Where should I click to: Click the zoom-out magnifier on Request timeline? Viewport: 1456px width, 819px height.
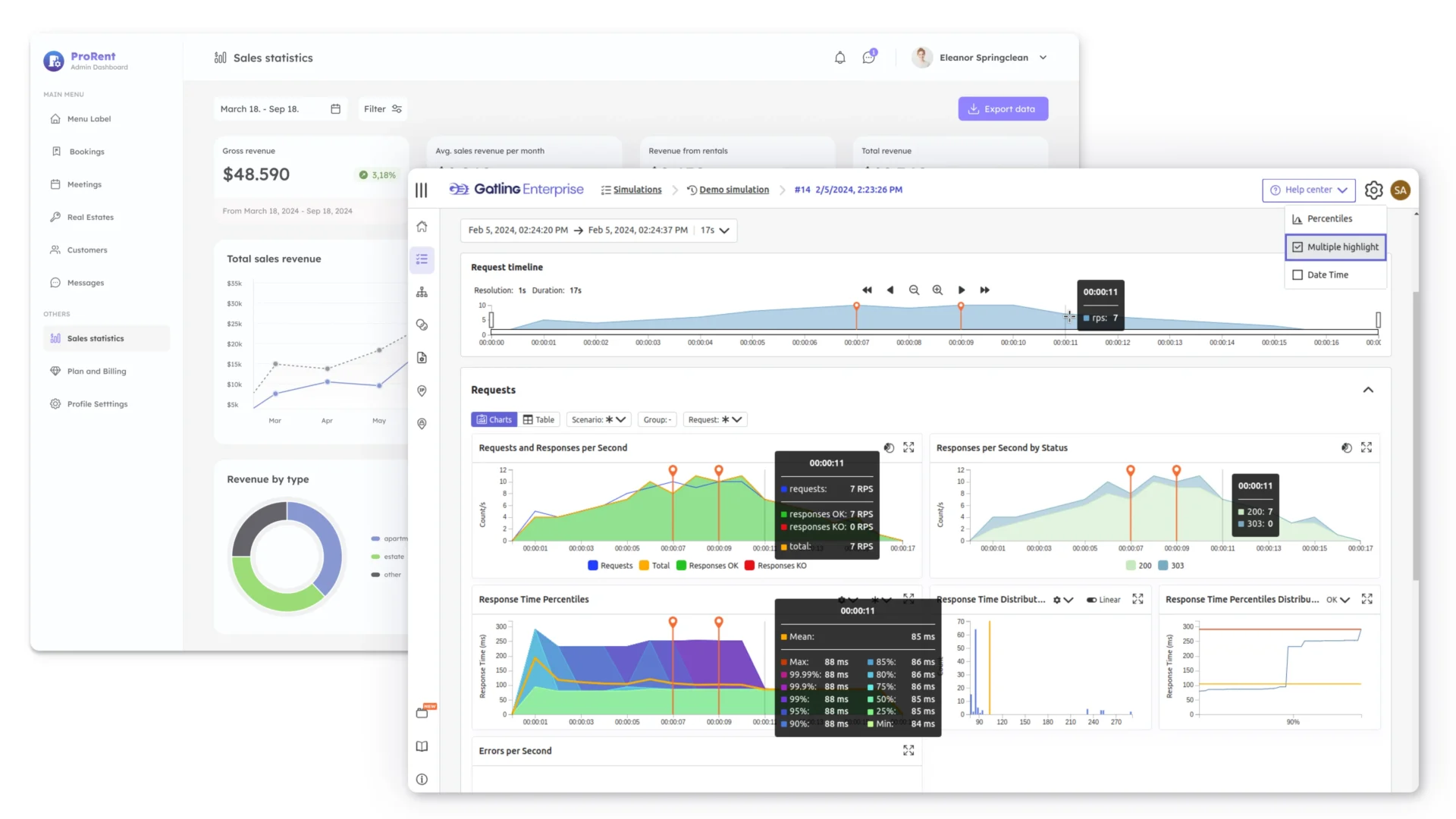pos(915,290)
